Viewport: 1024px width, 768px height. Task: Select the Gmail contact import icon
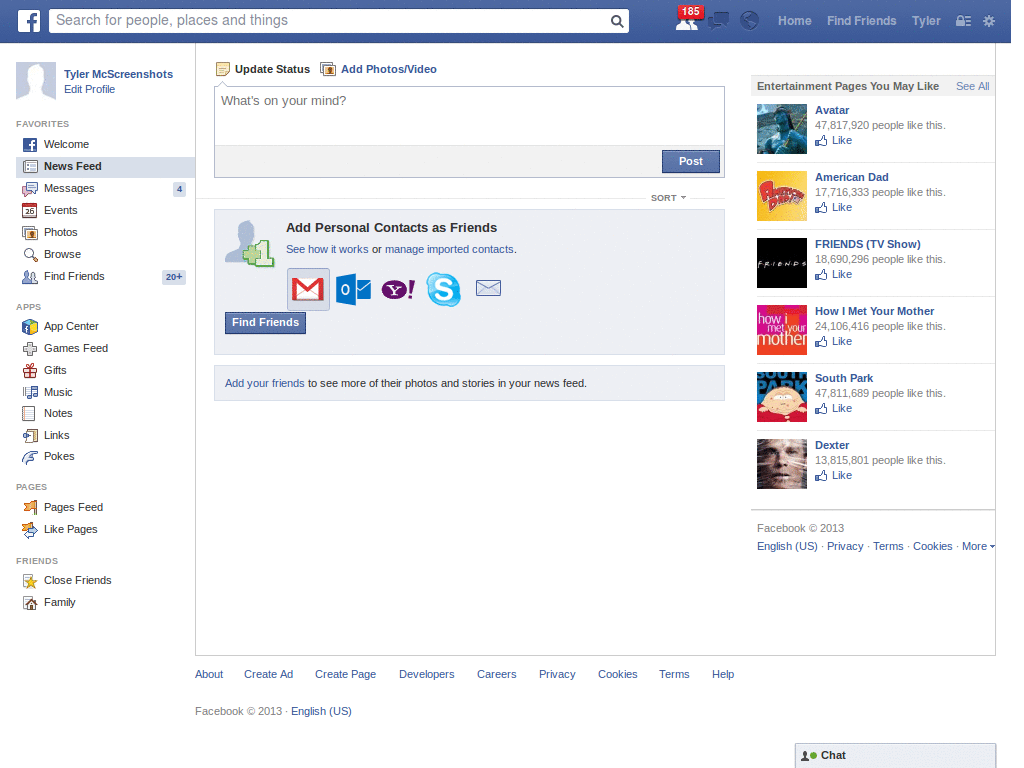308,289
